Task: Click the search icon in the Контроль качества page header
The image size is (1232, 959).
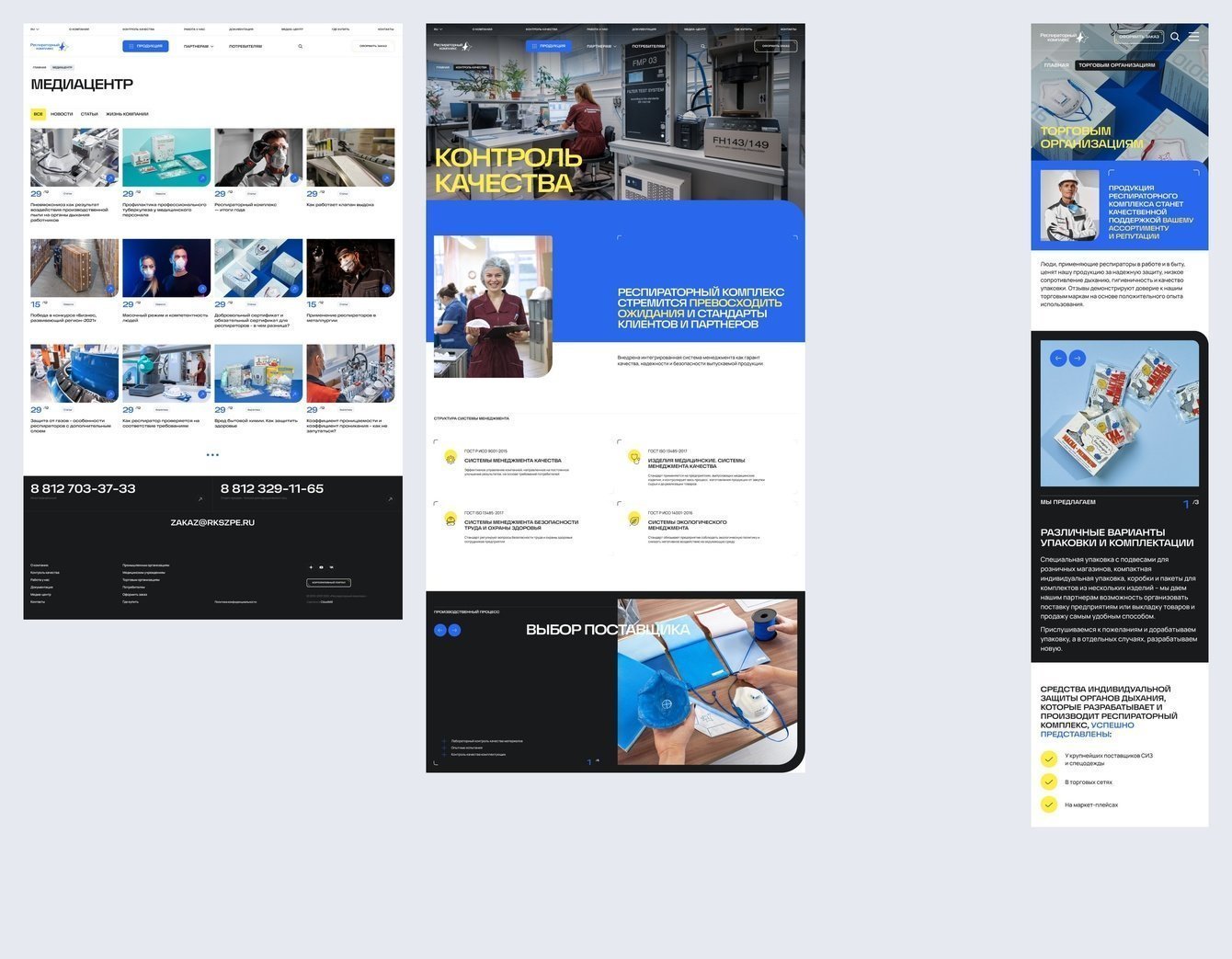Action: tap(703, 46)
